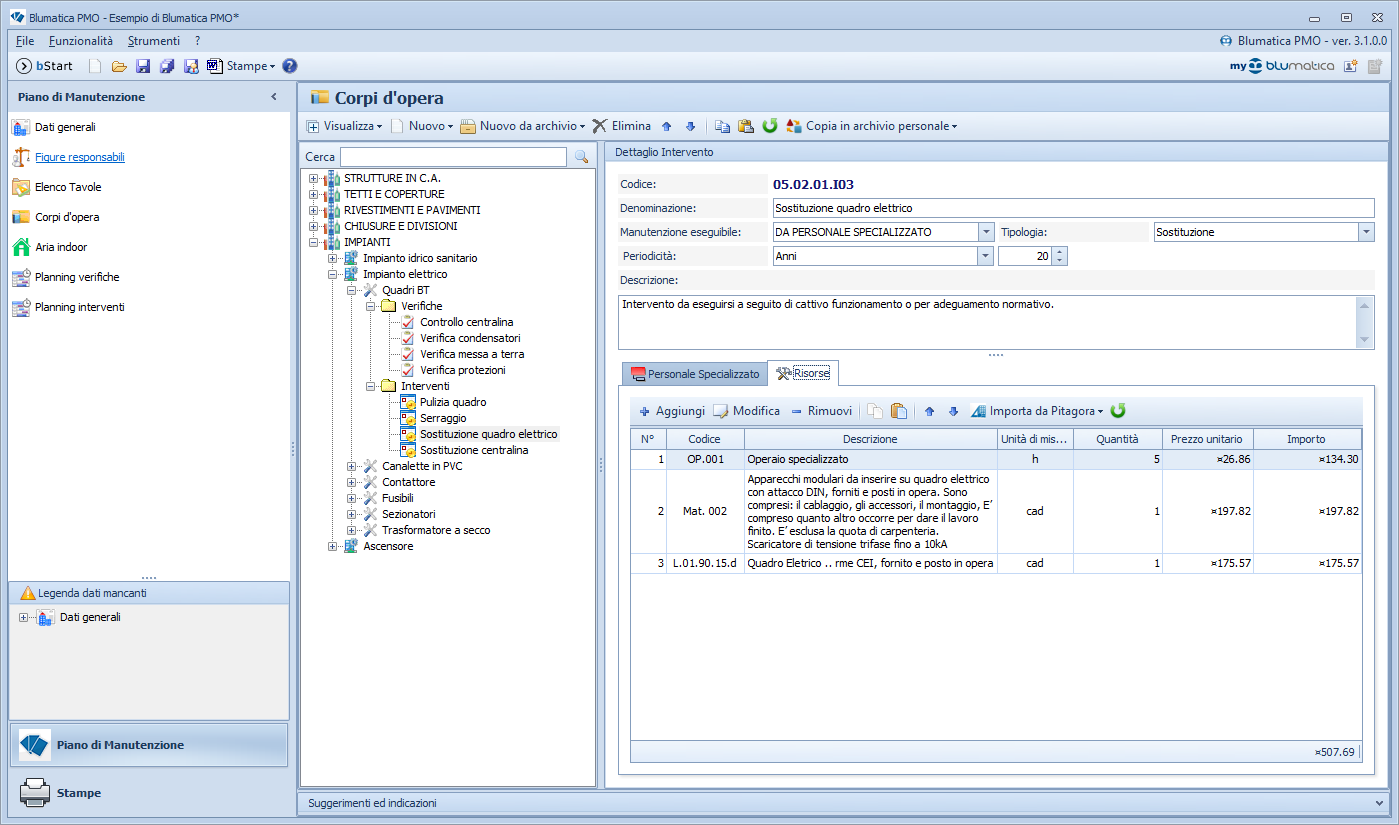Click the search magnifier icon beside Cerca
This screenshot has width=1399, height=825.
tap(581, 157)
